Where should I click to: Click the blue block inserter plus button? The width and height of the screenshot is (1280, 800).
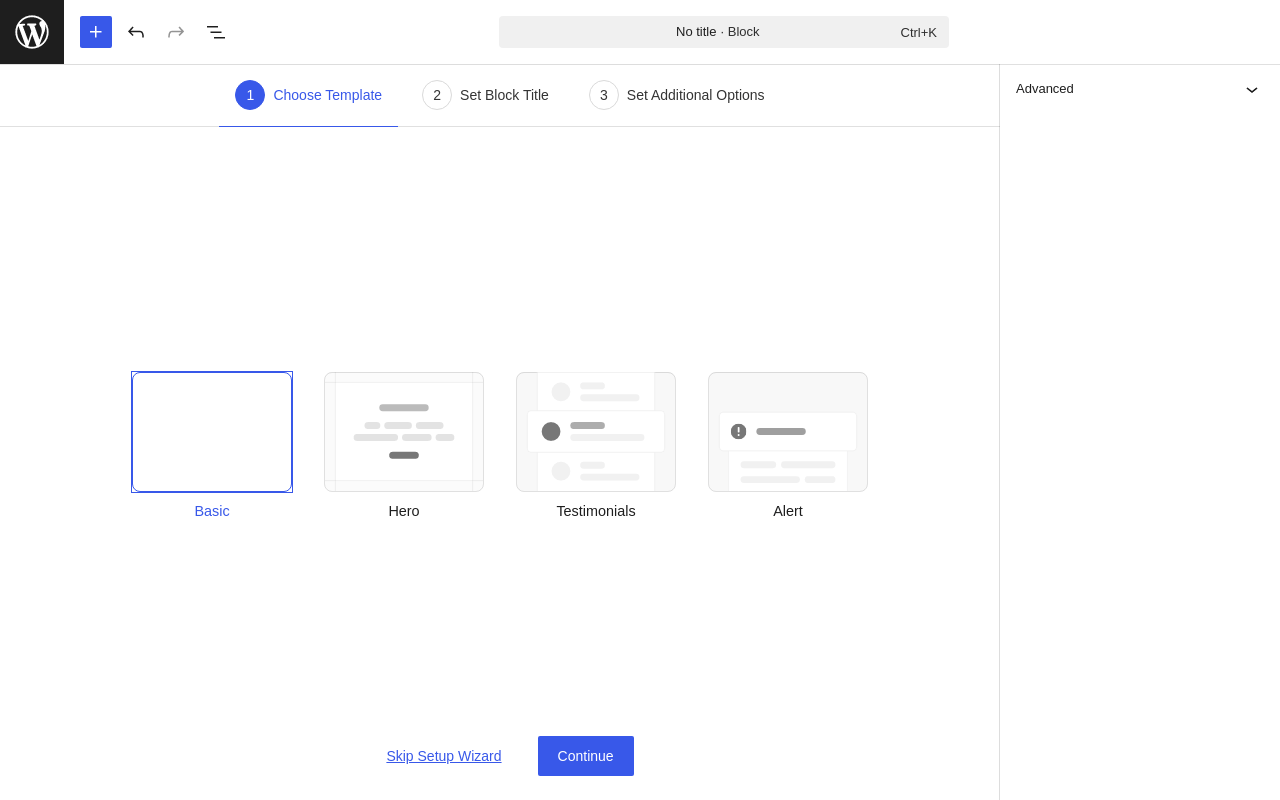click(x=96, y=32)
